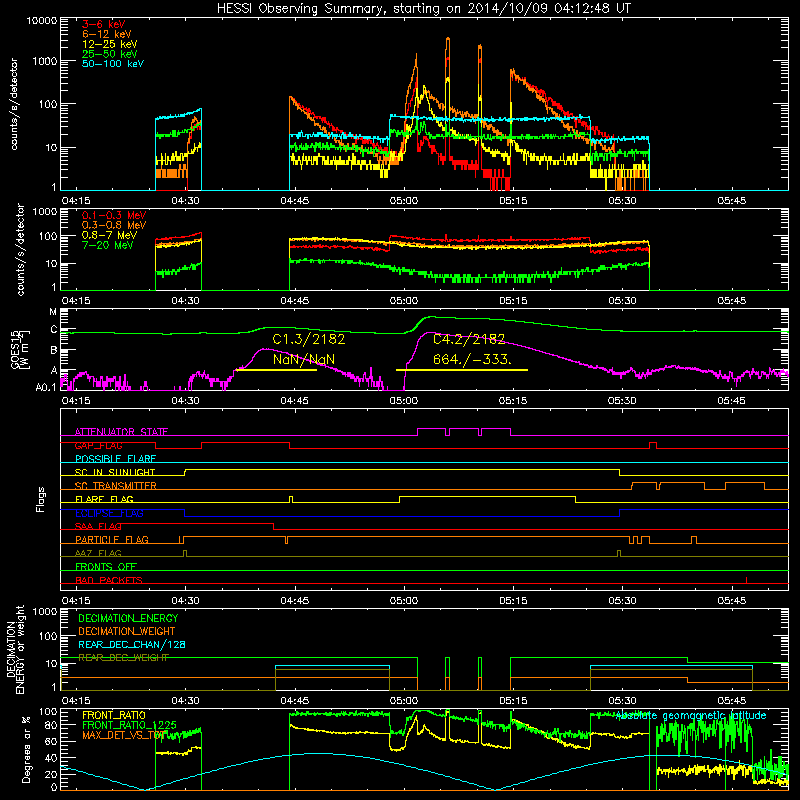Viewport: 800px width, 800px height.
Task: Select the SC_IN_SUNLIGHT flag label
Action: point(115,472)
